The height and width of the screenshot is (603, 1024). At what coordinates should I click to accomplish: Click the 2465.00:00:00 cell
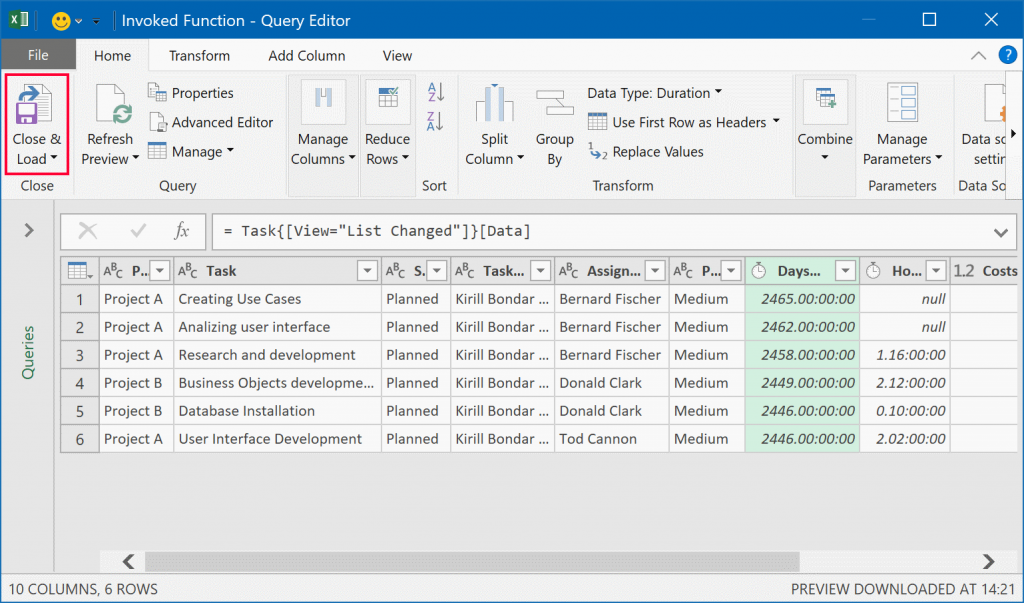[x=802, y=299]
